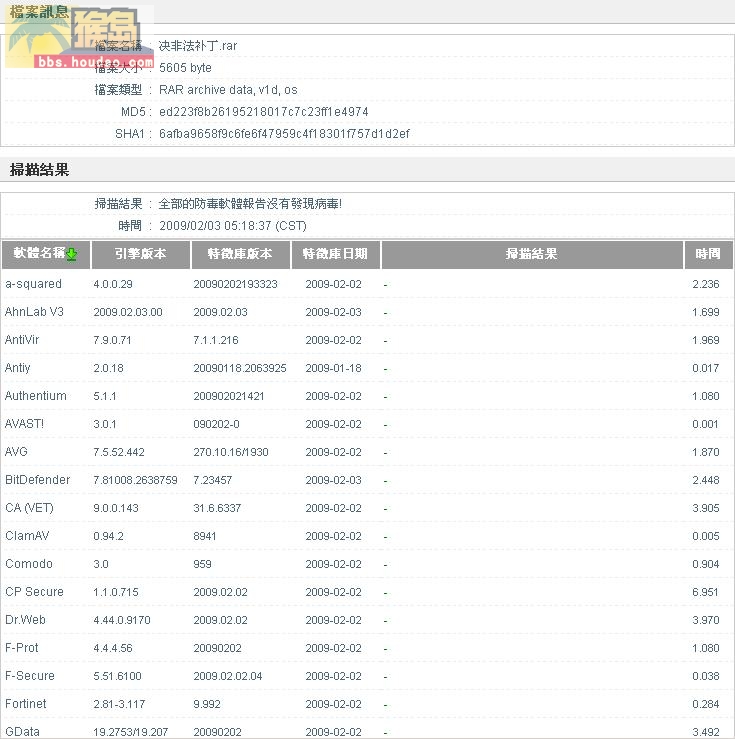Click engine version 7.81008.2638759 of BitDefender

pyautogui.click(x=135, y=480)
